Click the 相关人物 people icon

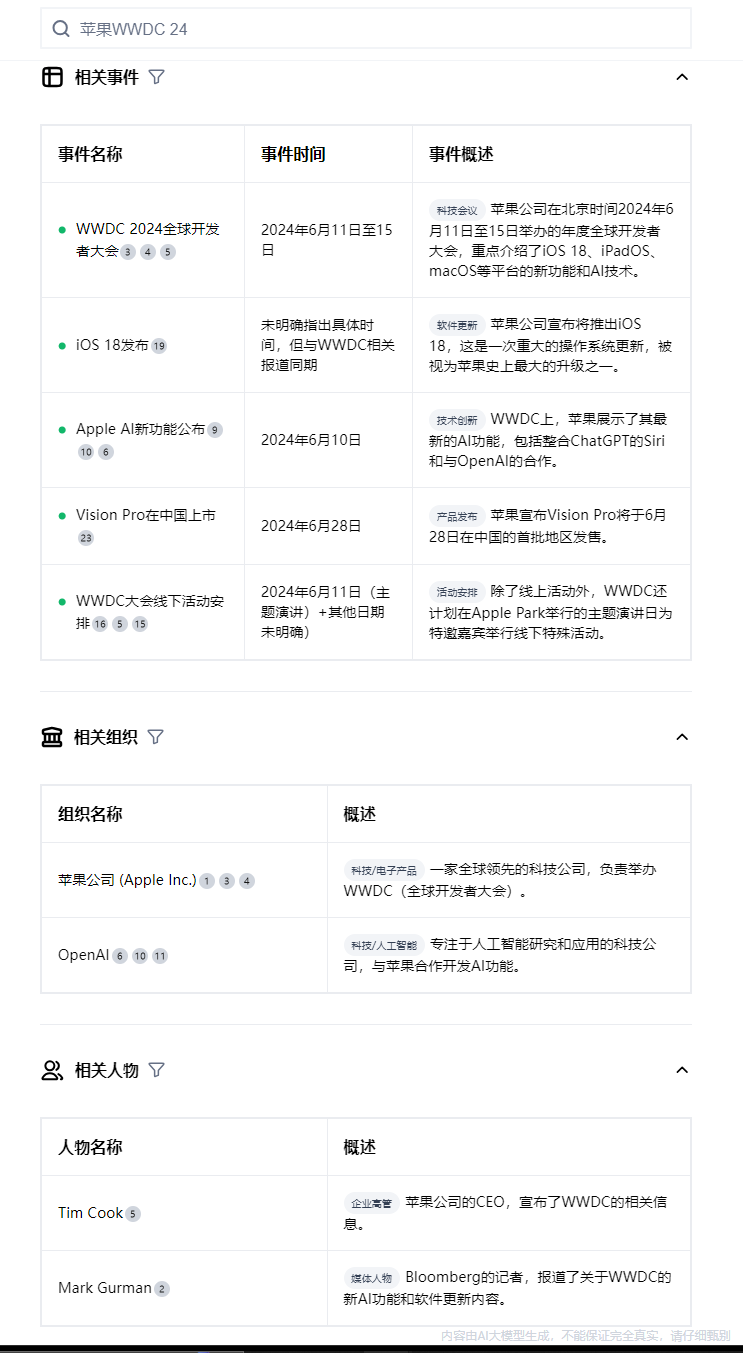[x=52, y=1070]
